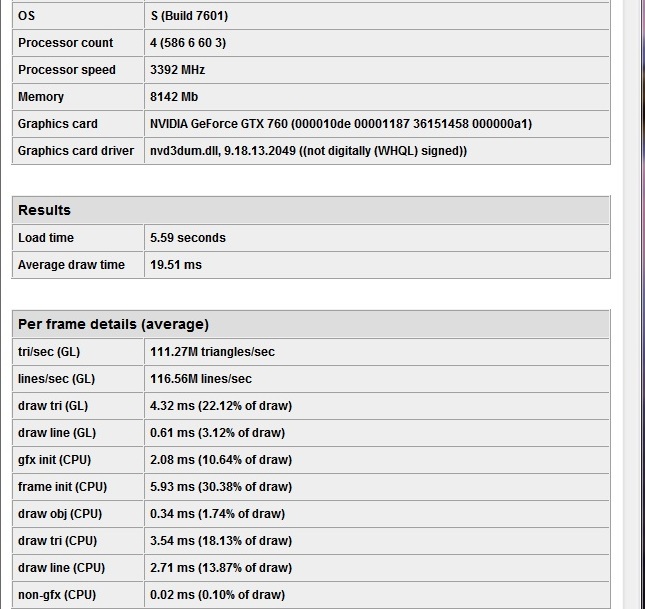Select the Average draw time 19.51 ms value
Image resolution: width=645 pixels, height=609 pixels.
(176, 265)
